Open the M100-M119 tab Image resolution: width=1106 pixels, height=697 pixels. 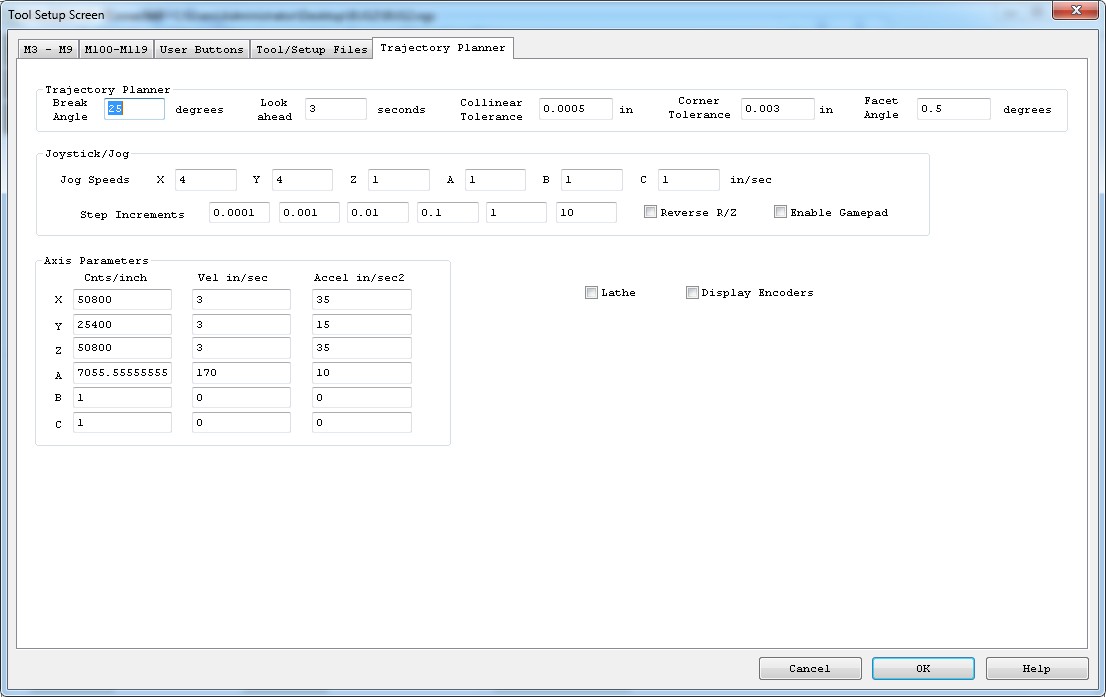tap(116, 49)
